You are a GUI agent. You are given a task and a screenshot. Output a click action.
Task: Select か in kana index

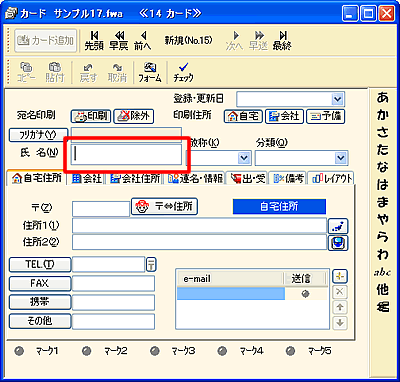click(x=383, y=115)
